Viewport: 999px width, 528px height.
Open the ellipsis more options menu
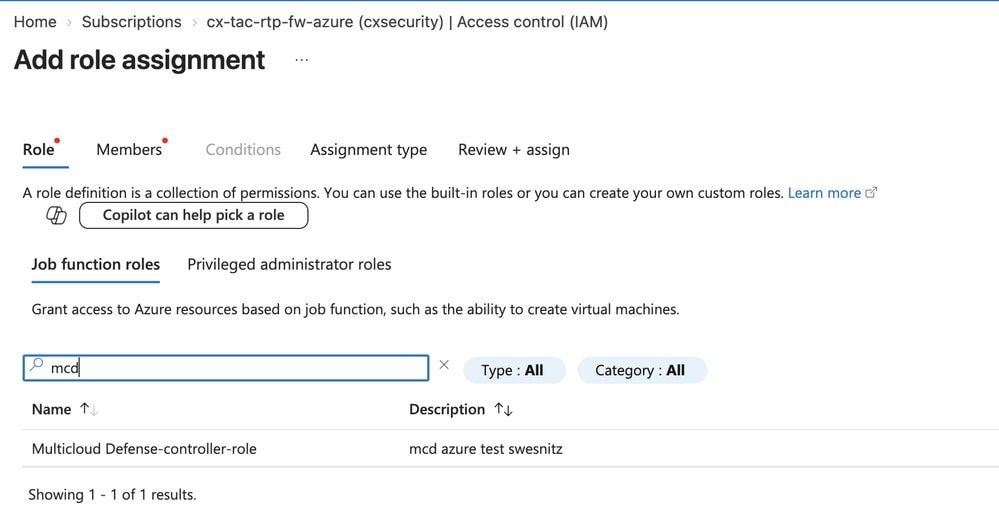tap(302, 61)
